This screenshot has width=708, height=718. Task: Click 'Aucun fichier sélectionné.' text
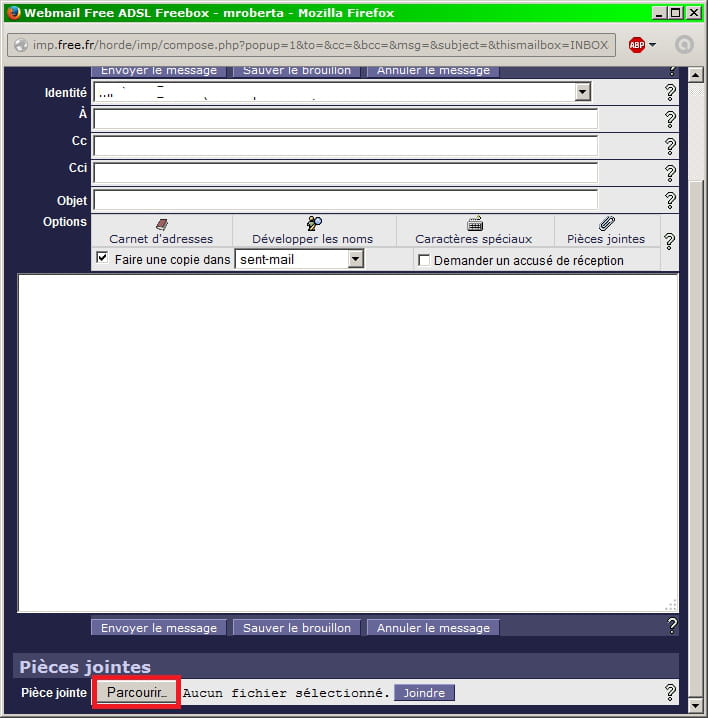286,693
